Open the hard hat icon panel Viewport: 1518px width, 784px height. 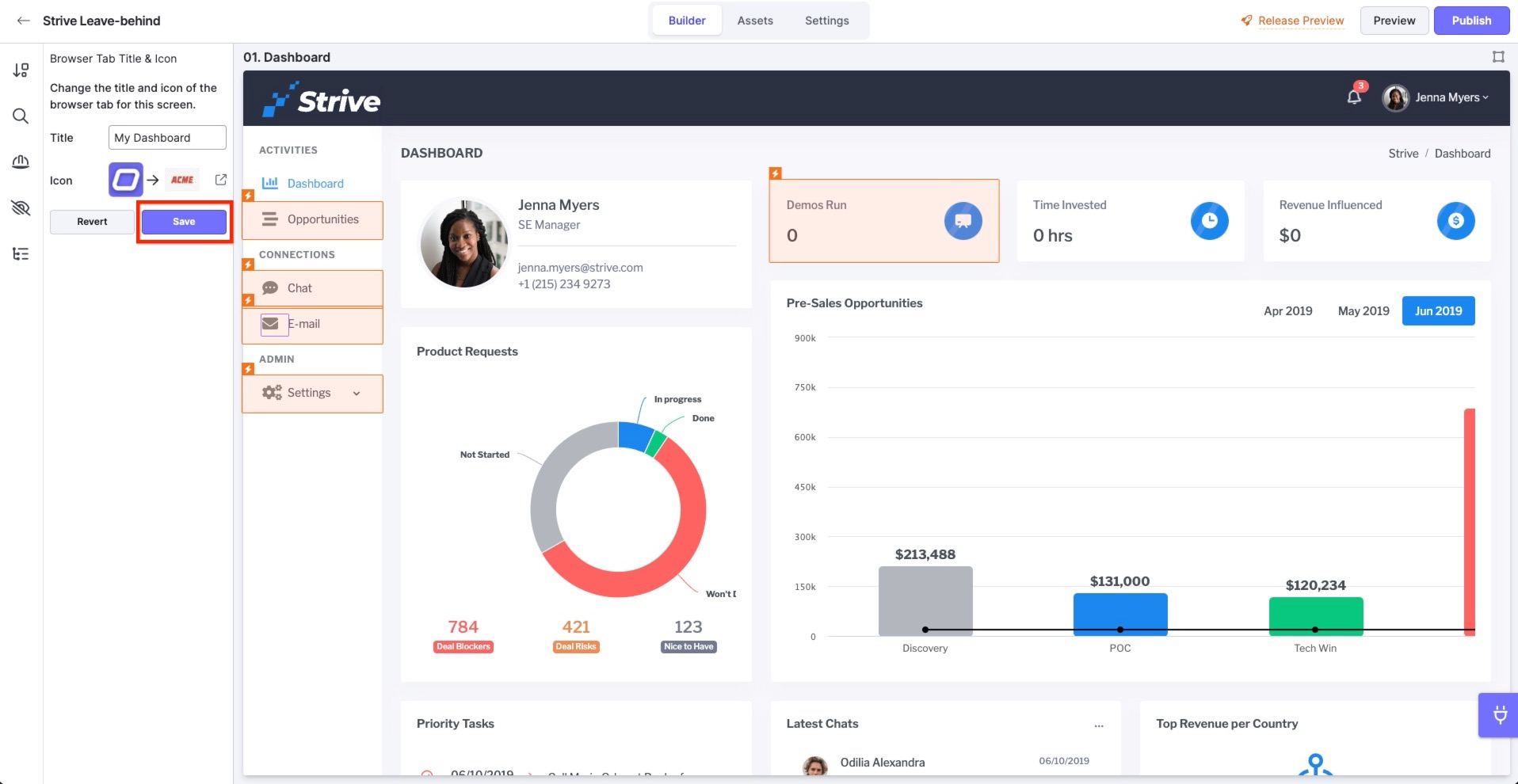pyautogui.click(x=21, y=162)
